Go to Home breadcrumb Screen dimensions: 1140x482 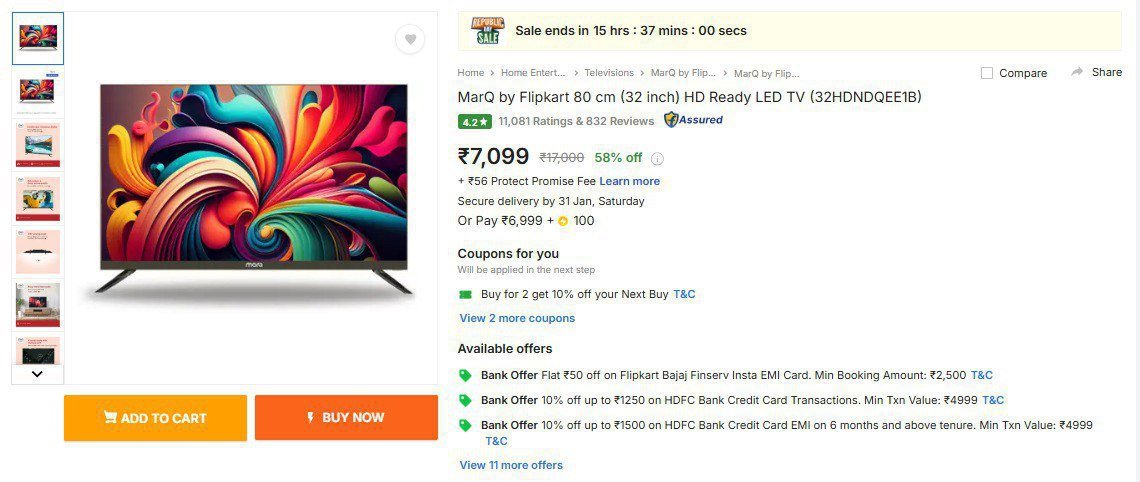[x=471, y=73]
